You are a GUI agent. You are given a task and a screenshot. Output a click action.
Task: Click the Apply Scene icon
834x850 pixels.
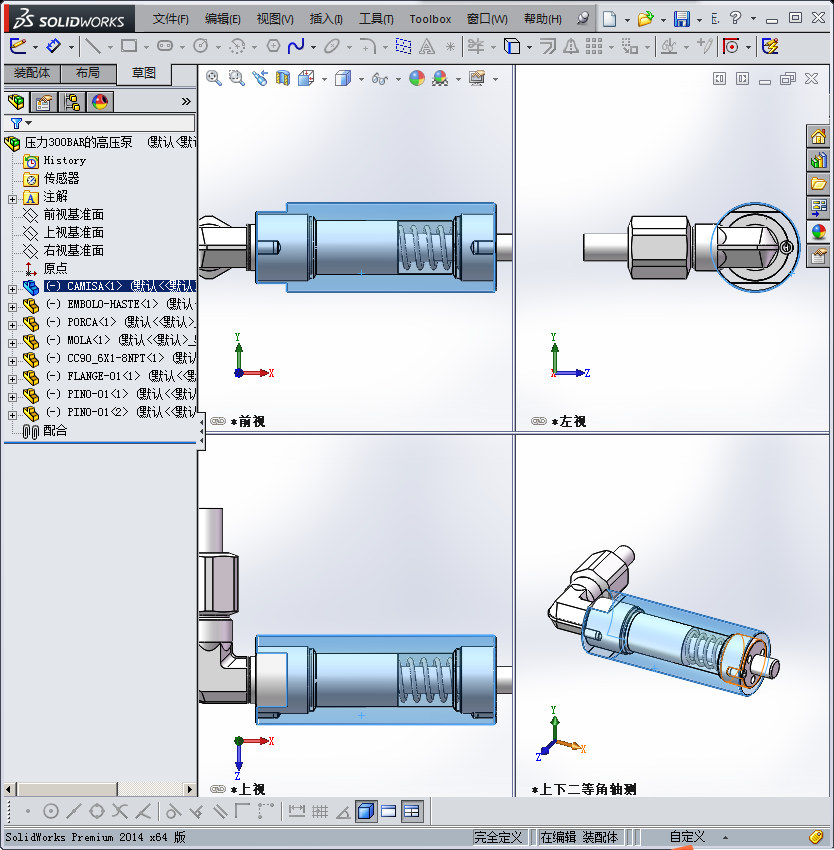point(440,79)
